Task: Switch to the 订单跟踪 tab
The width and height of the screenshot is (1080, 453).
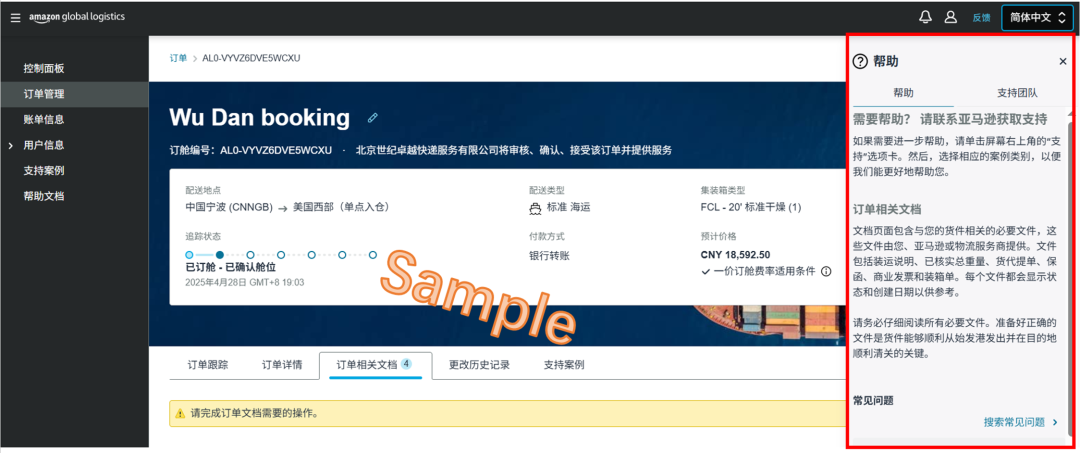Action: click(x=207, y=365)
